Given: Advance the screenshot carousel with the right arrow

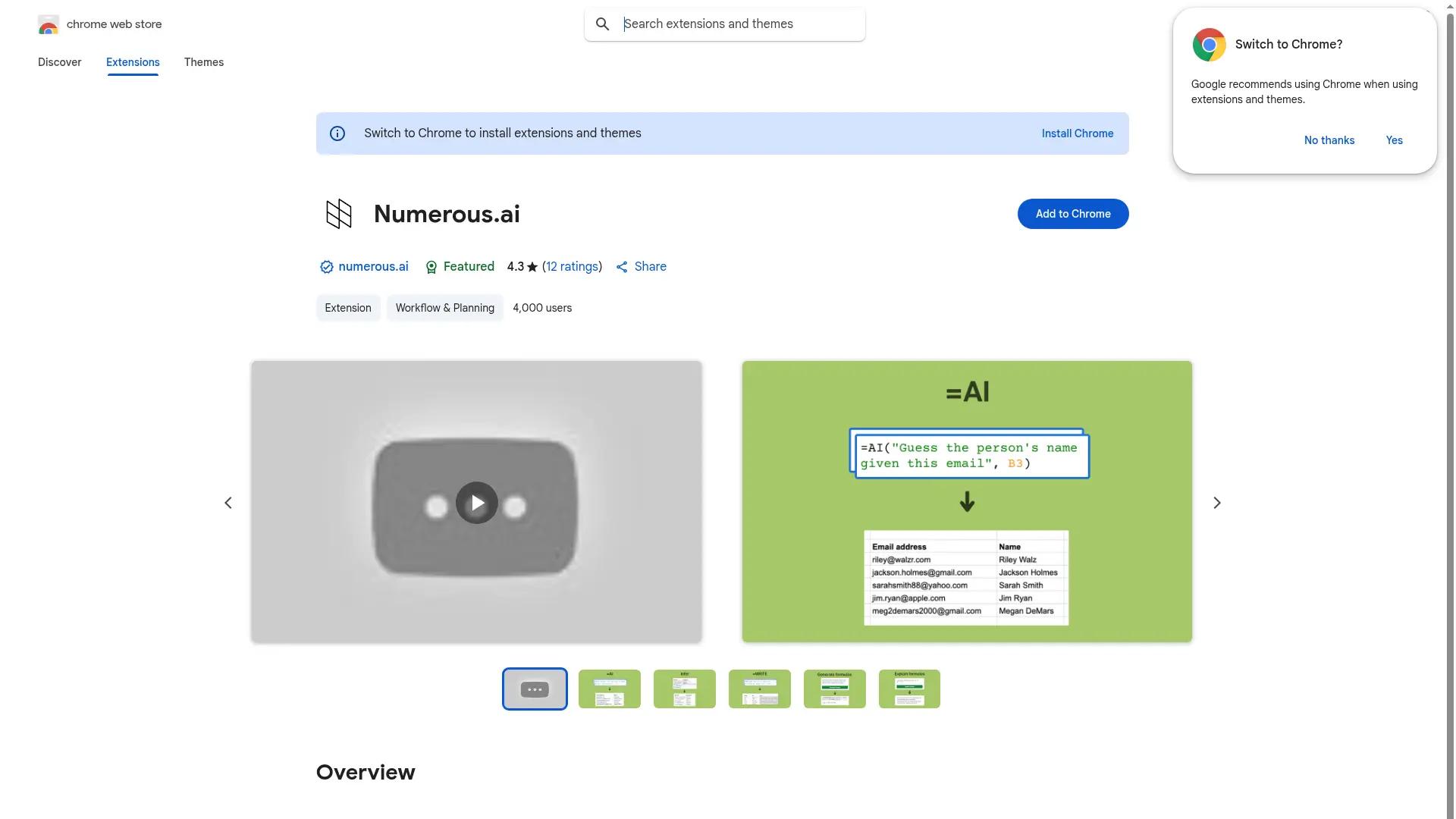Looking at the screenshot, I should (x=1216, y=503).
